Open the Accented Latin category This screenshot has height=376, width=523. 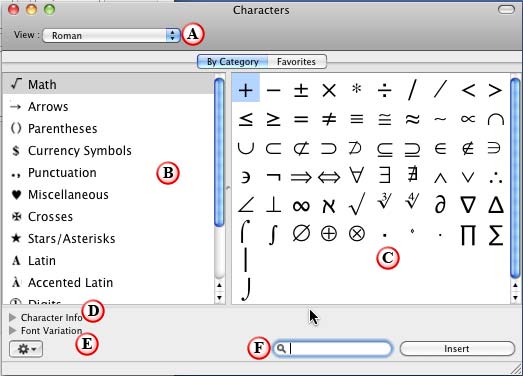[108, 283]
